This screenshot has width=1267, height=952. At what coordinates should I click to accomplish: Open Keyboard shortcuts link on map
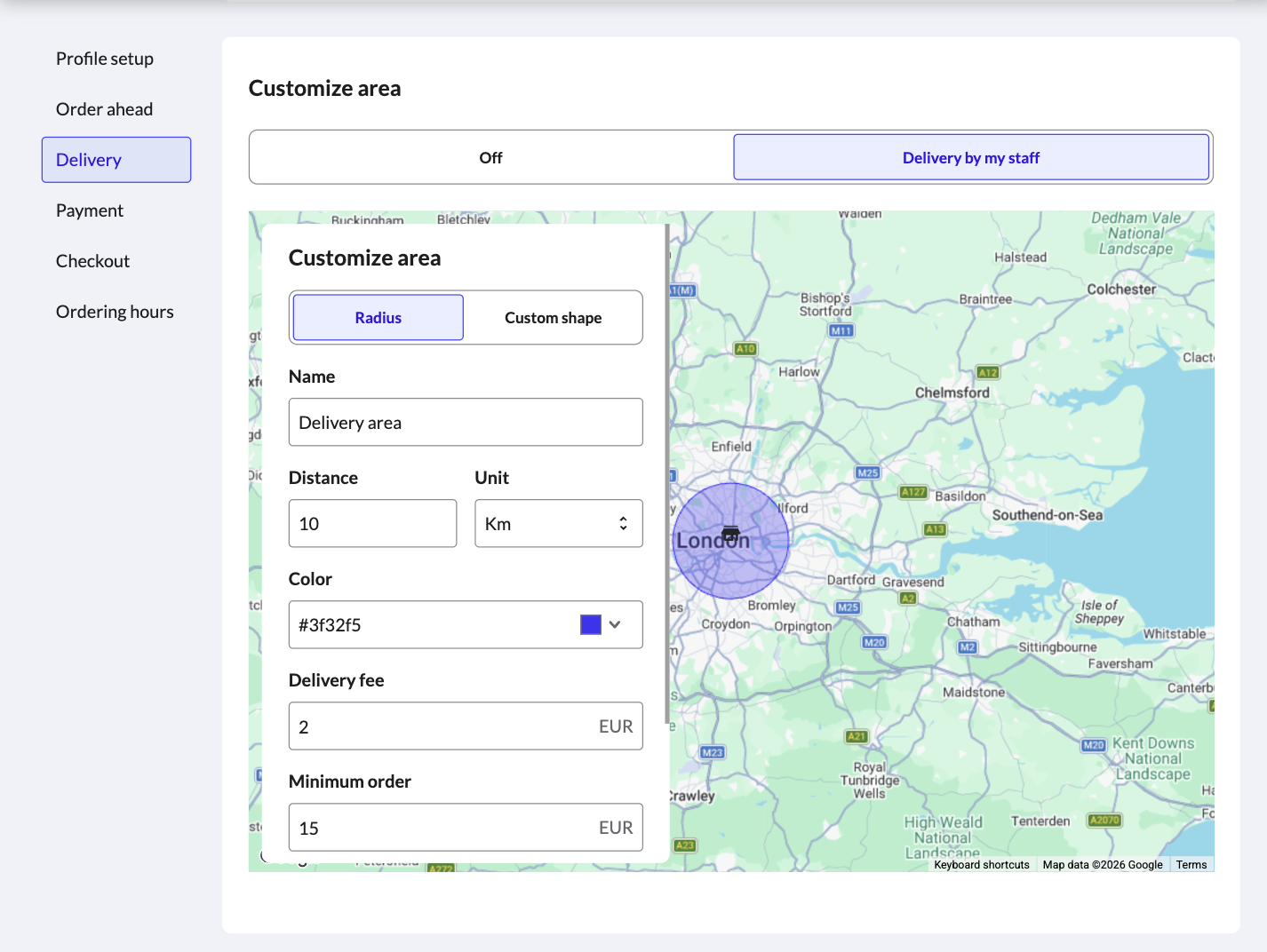coord(982,865)
